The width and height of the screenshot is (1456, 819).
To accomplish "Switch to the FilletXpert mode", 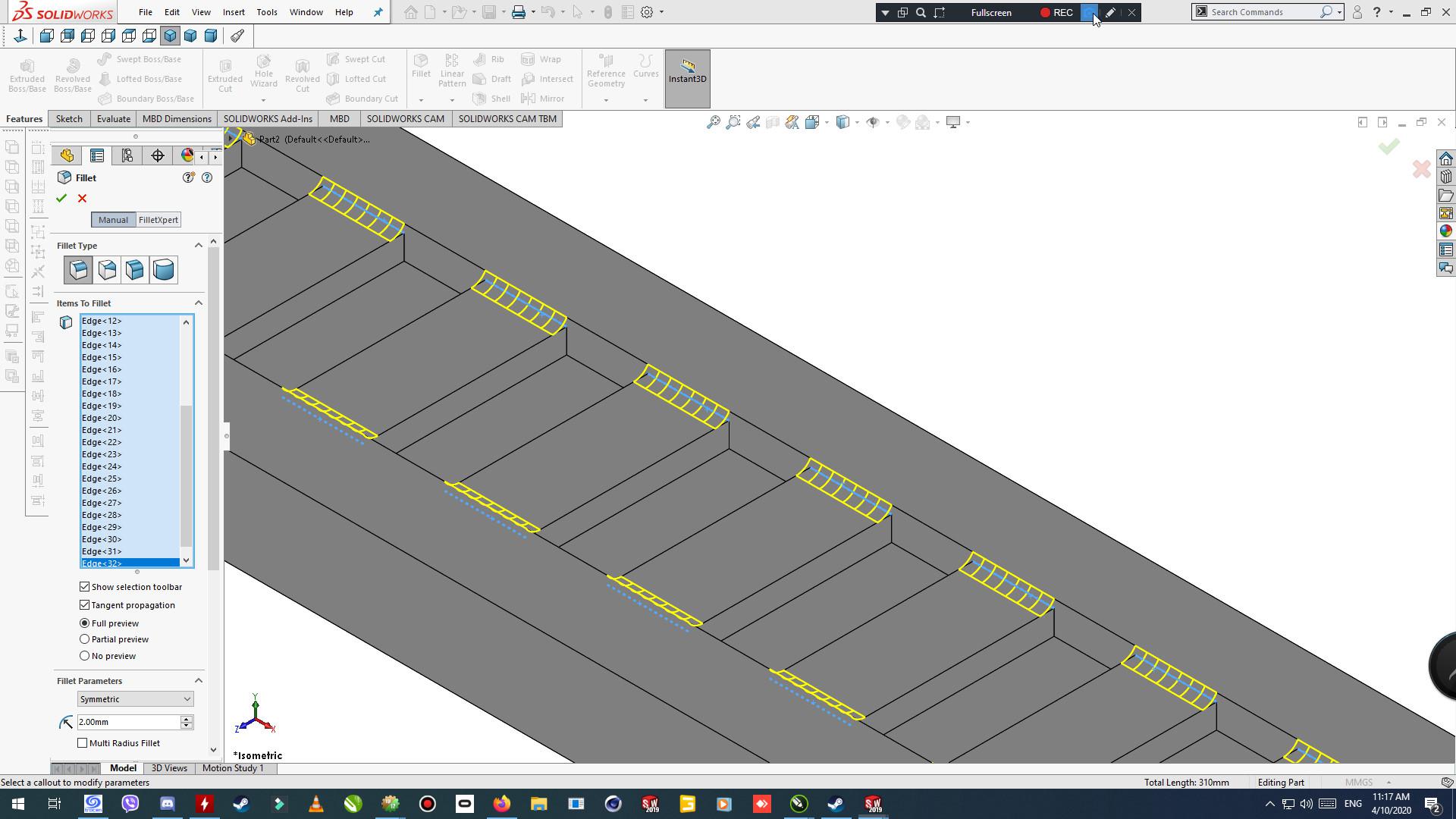I will pyautogui.click(x=158, y=220).
